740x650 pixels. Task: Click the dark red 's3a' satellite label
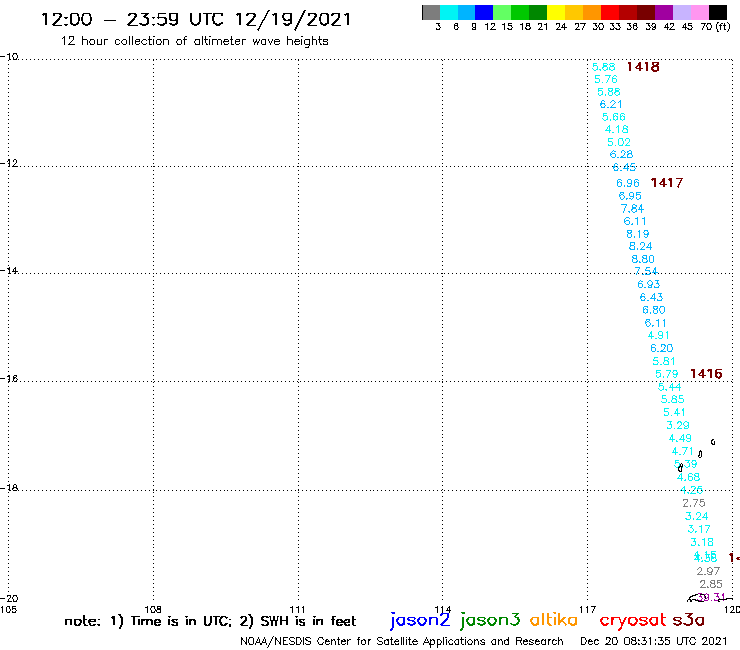[x=689, y=620]
